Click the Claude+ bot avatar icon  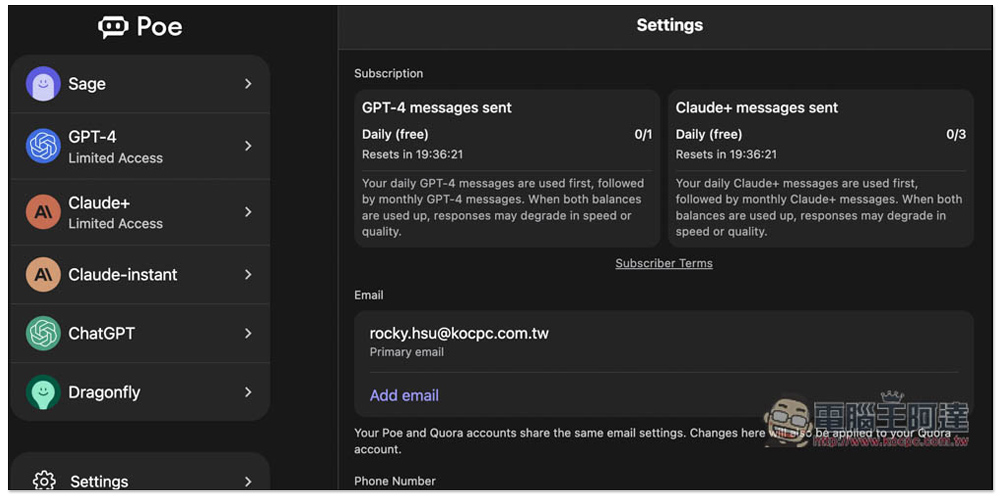[x=43, y=212]
